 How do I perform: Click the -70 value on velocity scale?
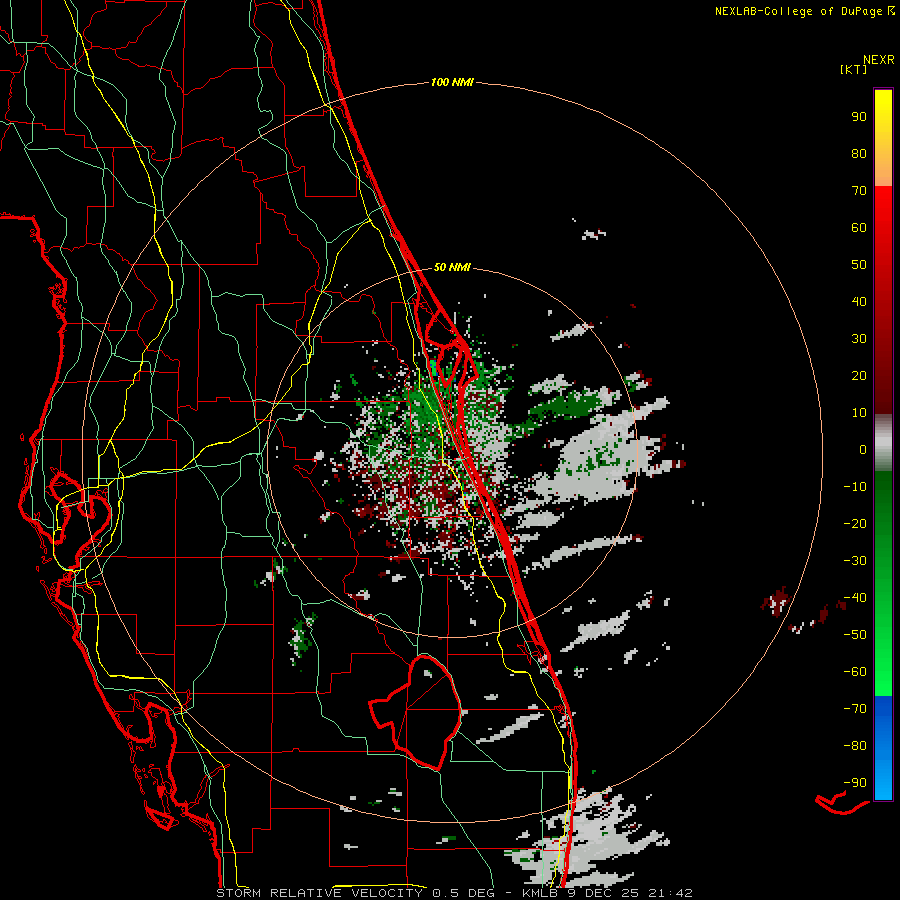click(855, 708)
